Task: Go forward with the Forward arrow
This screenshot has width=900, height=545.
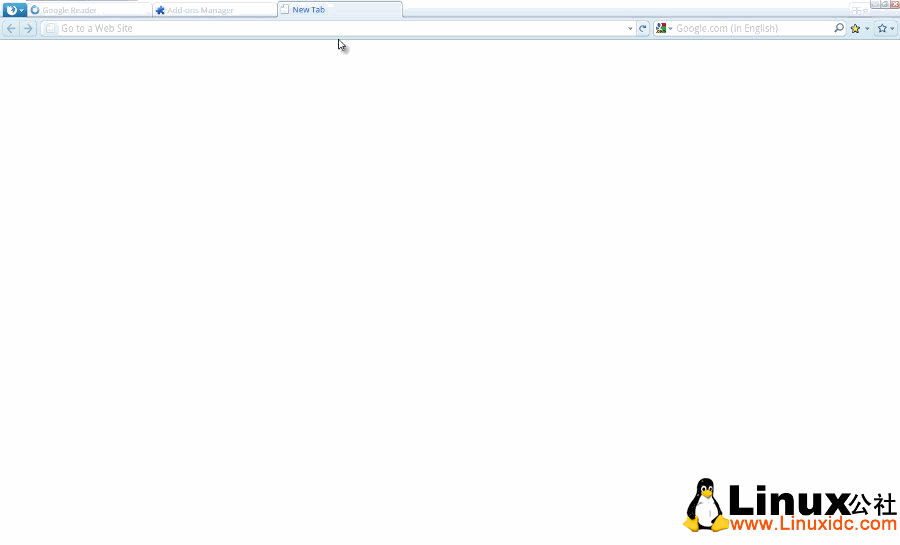Action: [x=28, y=28]
